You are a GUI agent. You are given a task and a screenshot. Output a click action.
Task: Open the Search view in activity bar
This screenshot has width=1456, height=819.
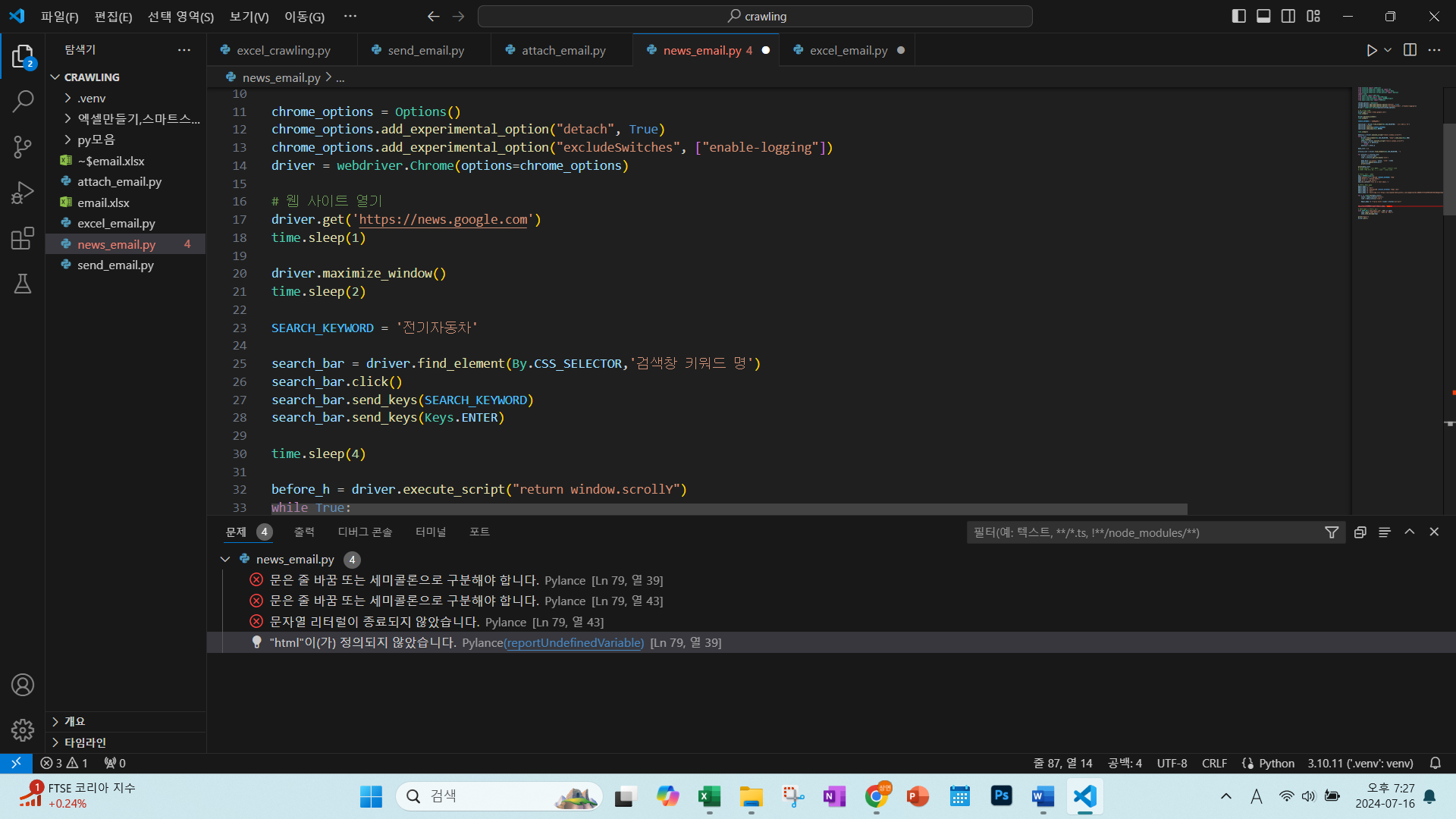23,101
